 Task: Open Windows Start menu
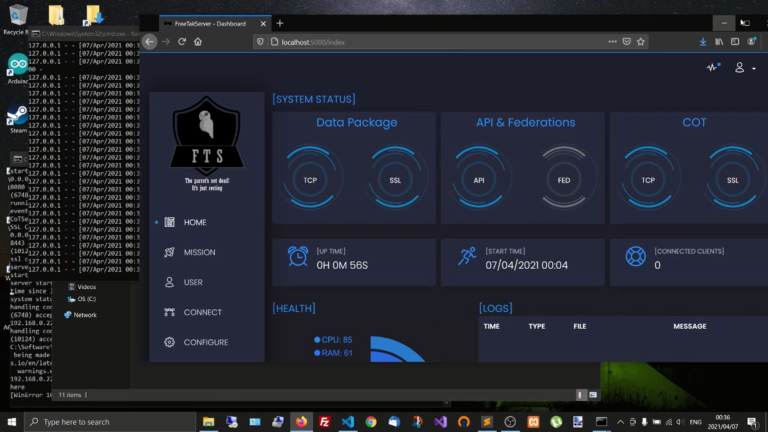pyautogui.click(x=12, y=422)
